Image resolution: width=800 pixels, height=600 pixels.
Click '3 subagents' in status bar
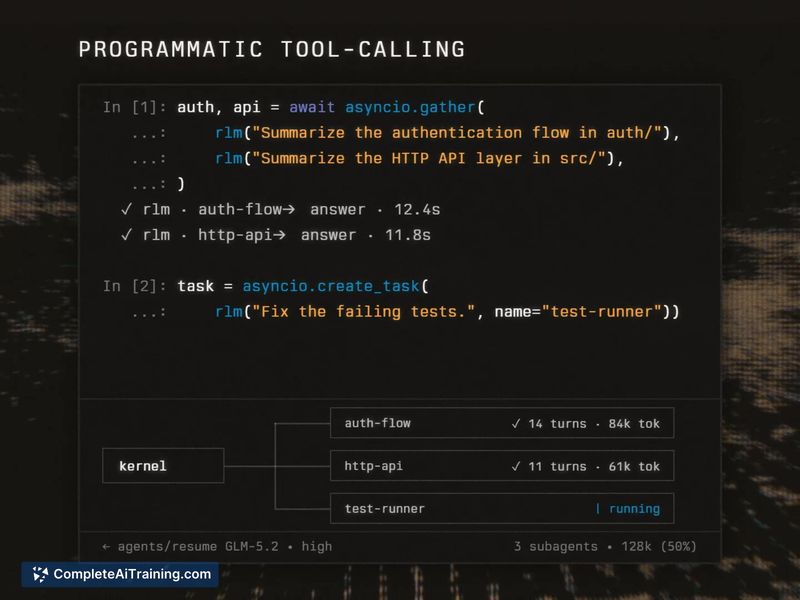[556, 546]
